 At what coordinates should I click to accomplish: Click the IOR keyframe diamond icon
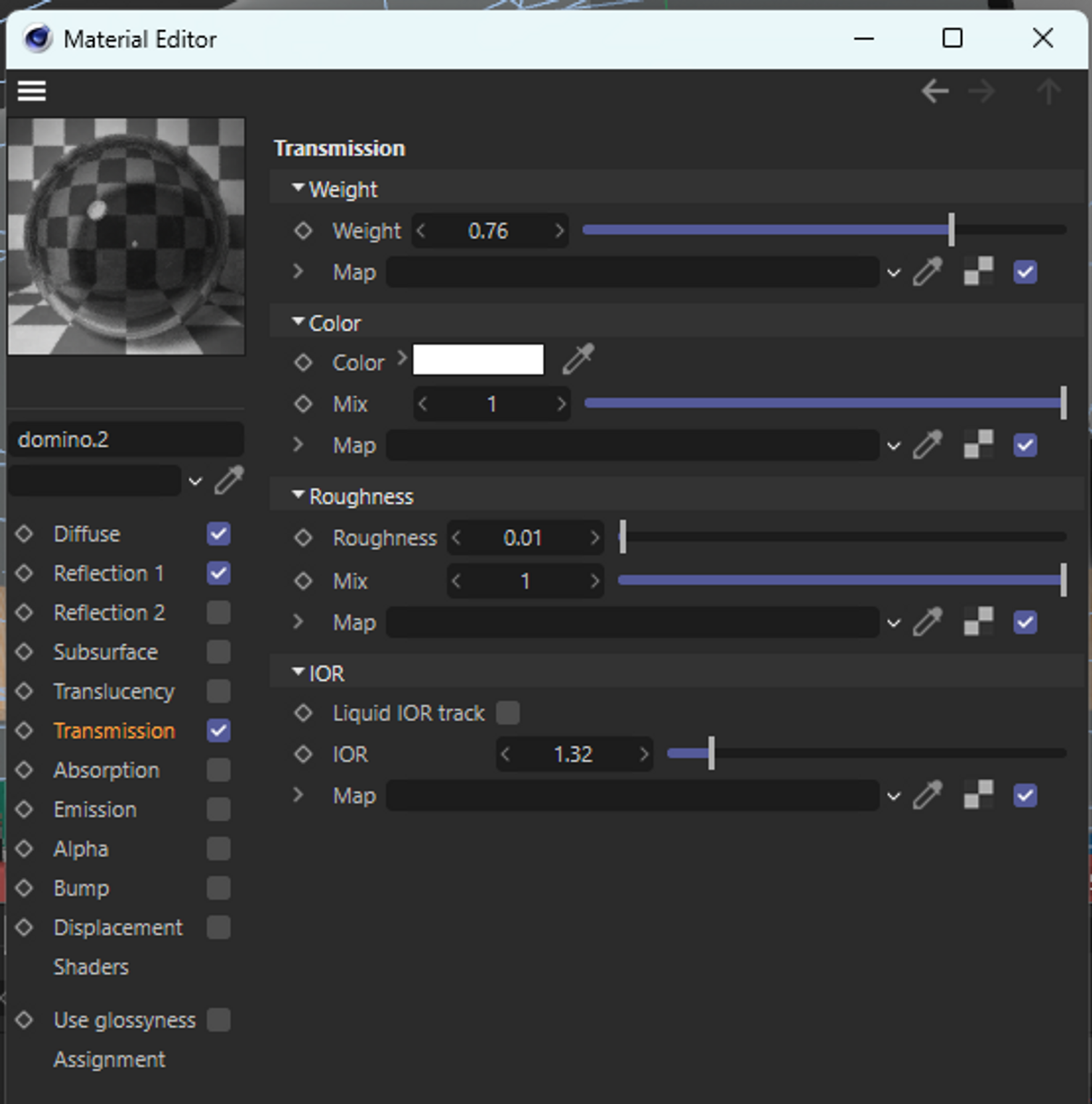point(303,754)
